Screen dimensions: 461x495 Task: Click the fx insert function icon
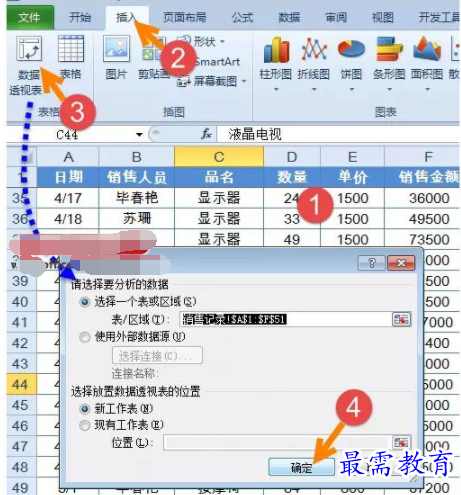(206, 134)
